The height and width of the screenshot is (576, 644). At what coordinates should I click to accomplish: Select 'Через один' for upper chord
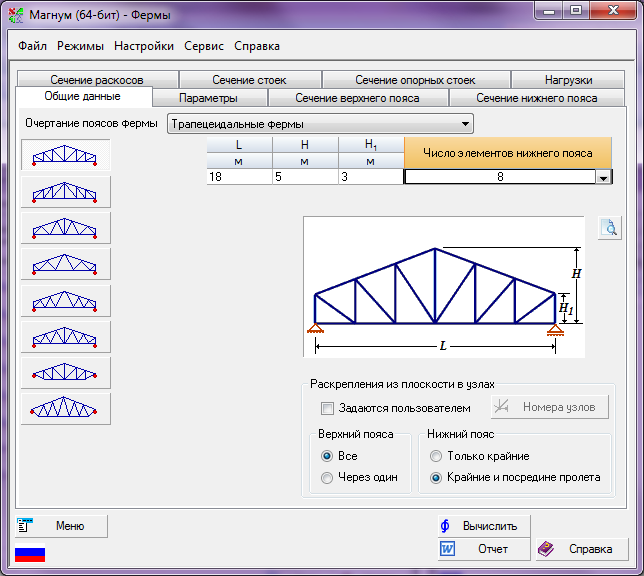[x=327, y=478]
